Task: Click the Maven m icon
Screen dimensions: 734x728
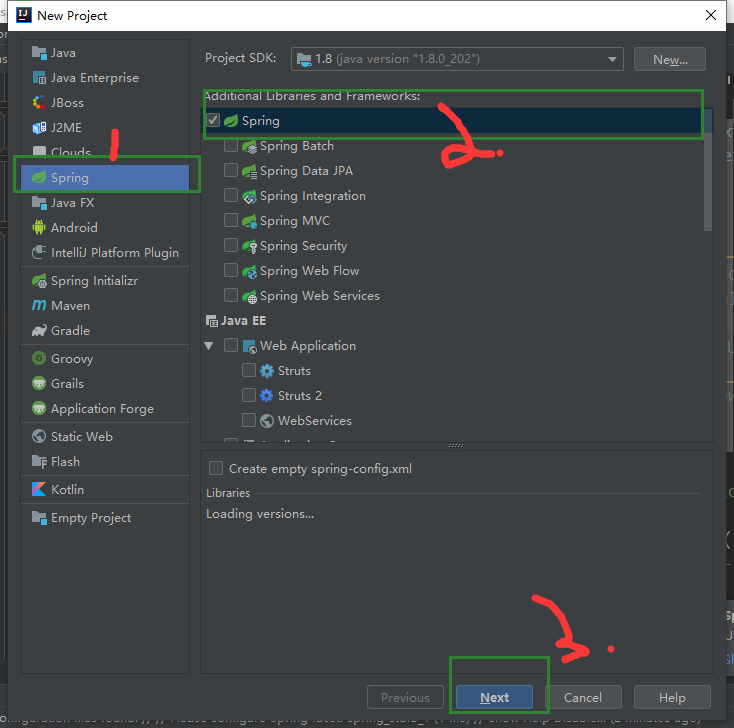Action: 39,306
